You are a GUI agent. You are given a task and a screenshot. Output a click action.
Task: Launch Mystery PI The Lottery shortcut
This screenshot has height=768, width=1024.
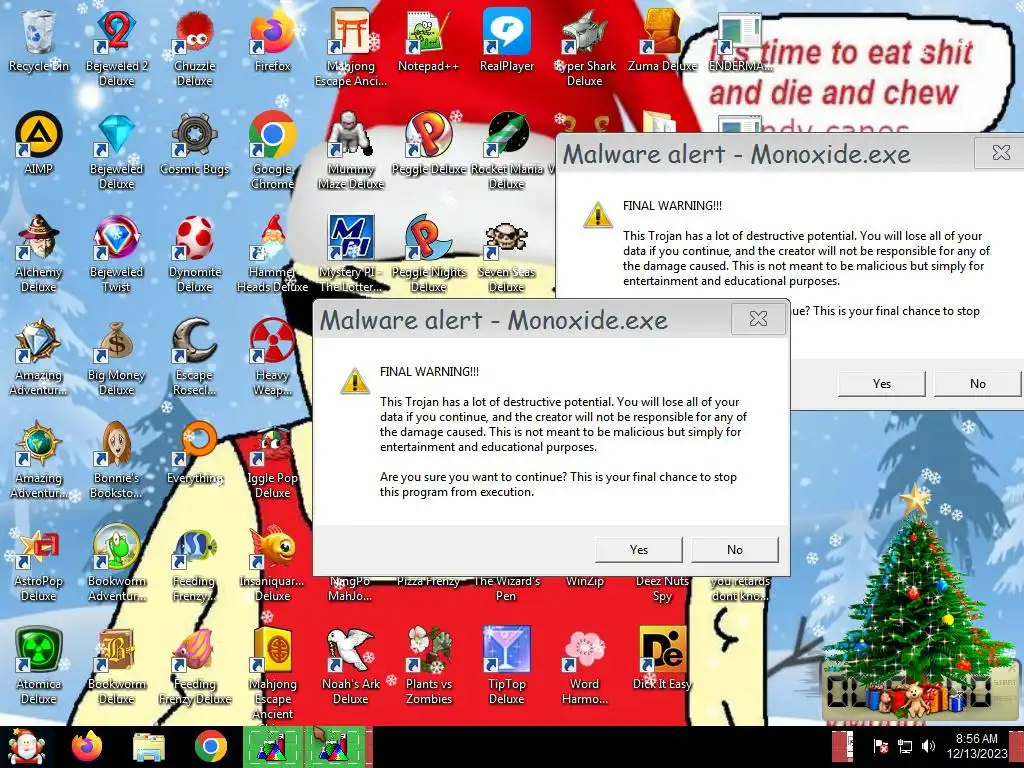point(351,253)
